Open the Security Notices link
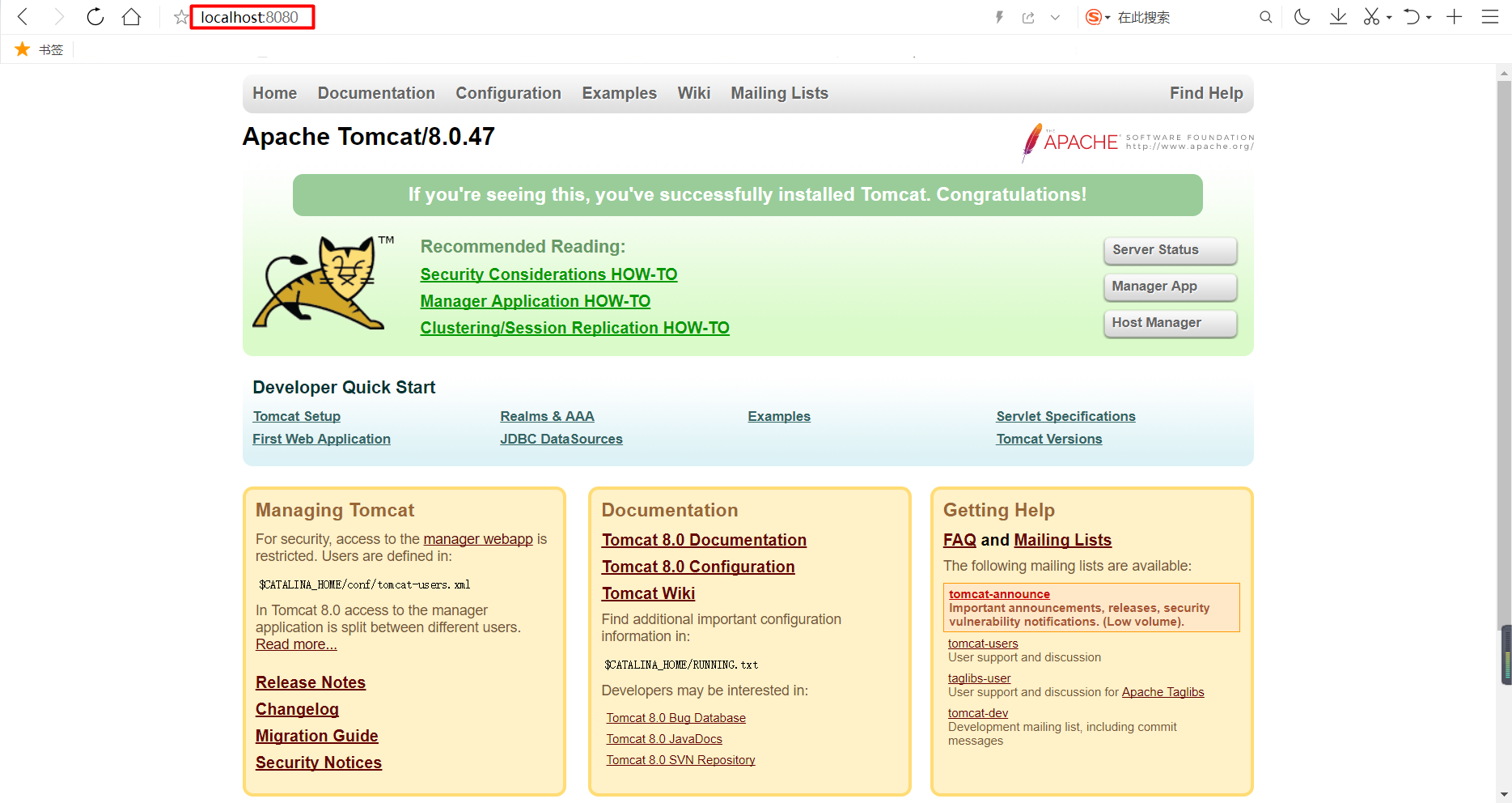1512x803 pixels. 319,763
